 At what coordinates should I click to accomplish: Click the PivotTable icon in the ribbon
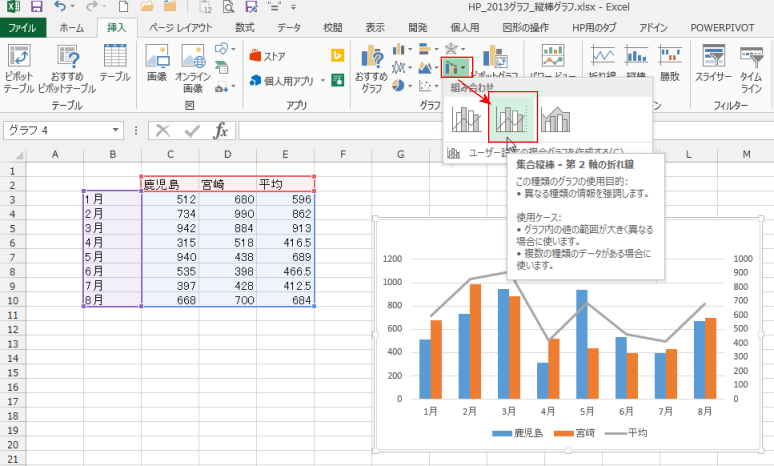pos(18,66)
